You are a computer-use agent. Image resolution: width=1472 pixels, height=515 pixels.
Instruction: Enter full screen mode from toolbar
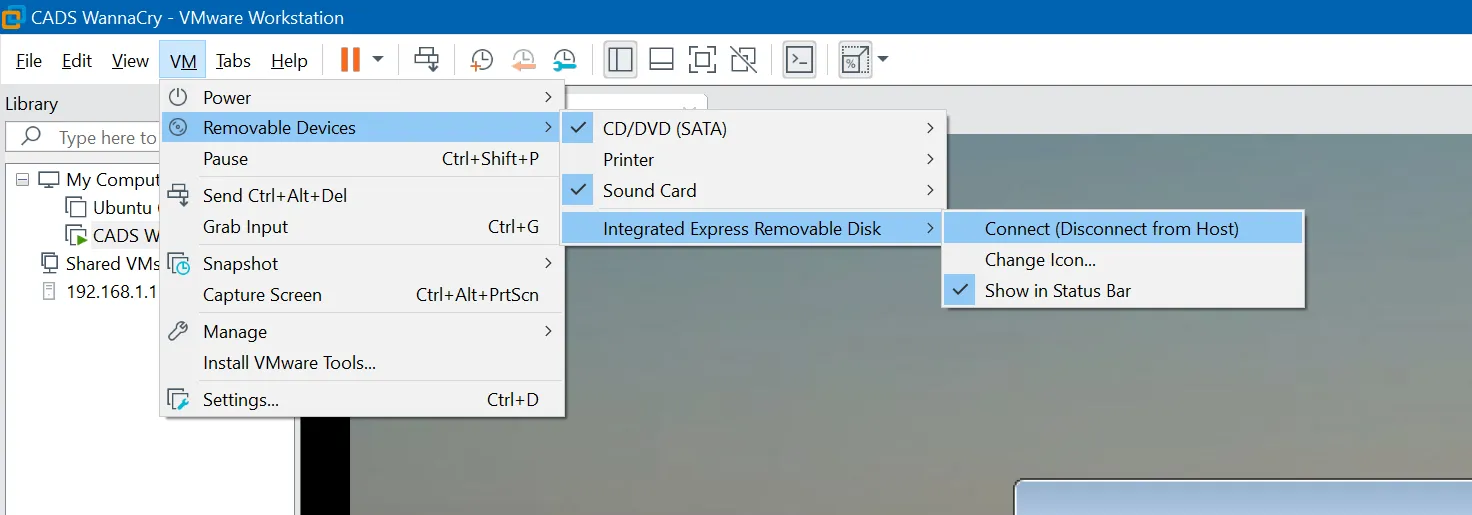click(702, 60)
